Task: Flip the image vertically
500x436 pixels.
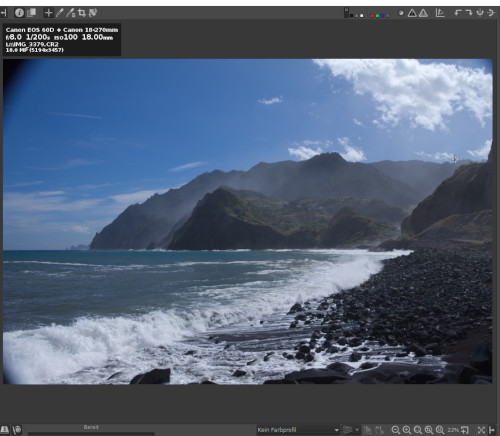Action: [x=480, y=13]
